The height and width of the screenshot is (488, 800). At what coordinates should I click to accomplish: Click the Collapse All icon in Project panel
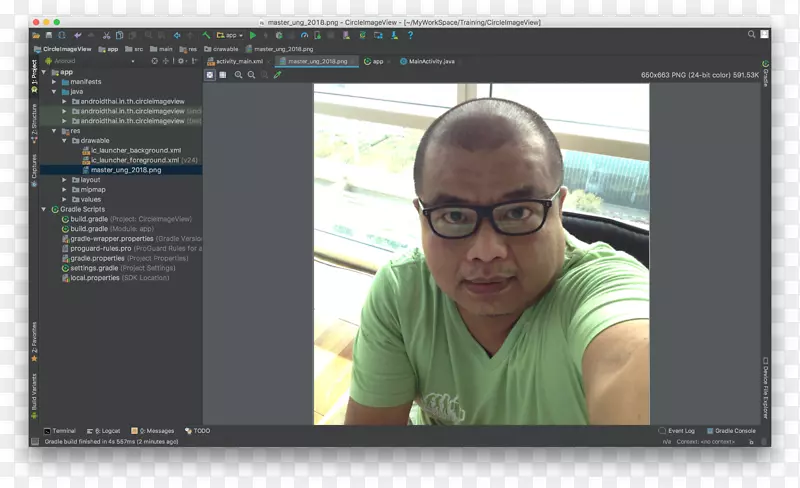(x=166, y=61)
